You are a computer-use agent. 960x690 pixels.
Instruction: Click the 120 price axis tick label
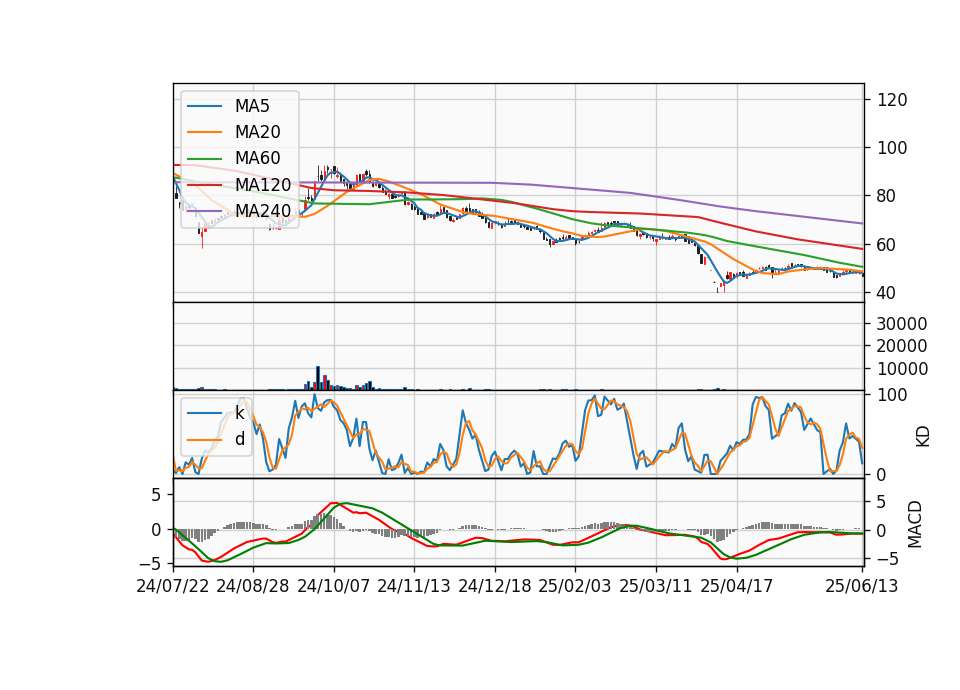click(892, 100)
